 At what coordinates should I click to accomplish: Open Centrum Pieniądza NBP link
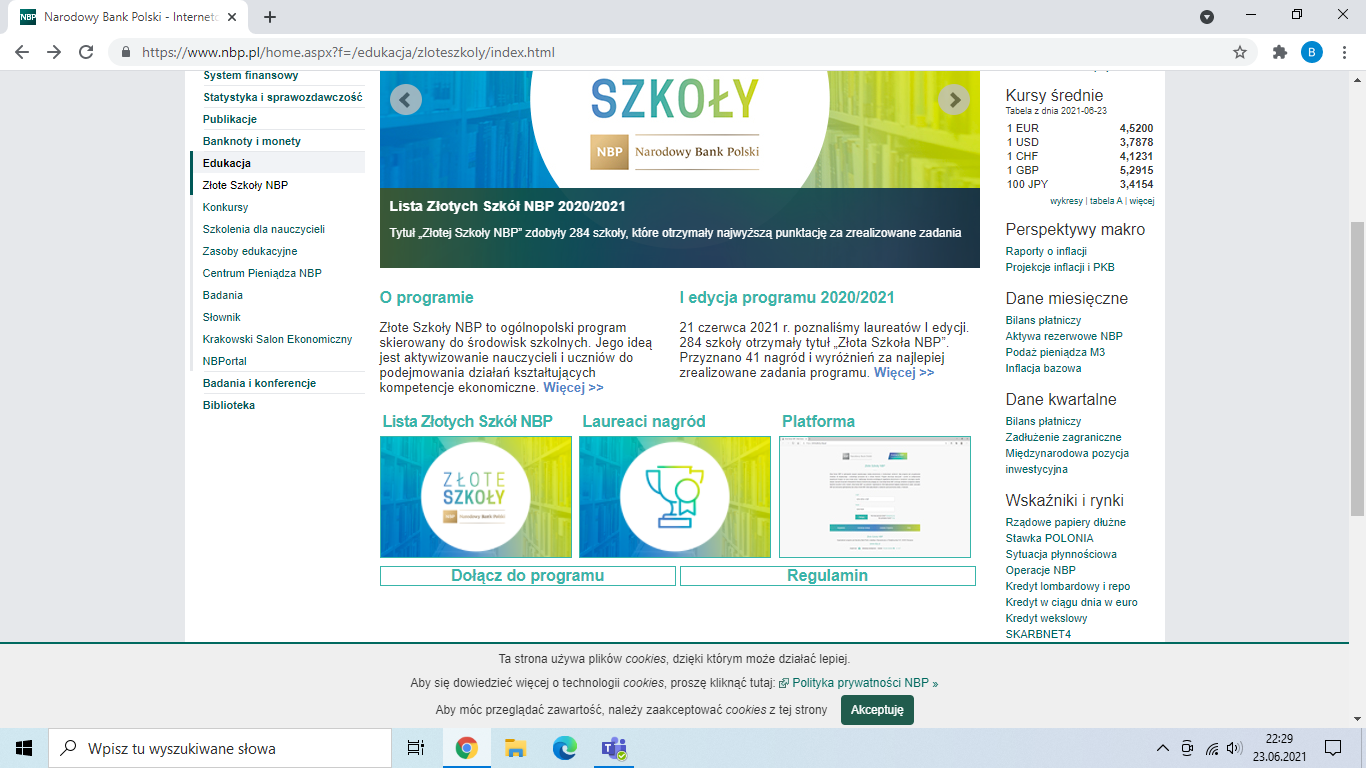262,273
